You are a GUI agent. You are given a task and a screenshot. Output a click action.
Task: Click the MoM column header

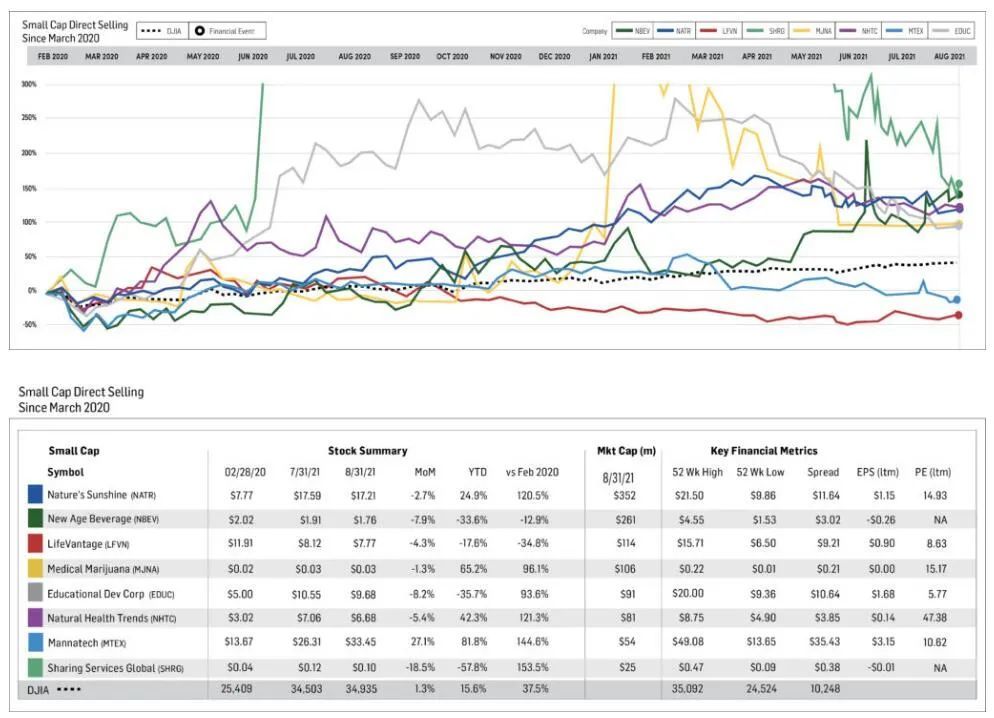(x=425, y=472)
